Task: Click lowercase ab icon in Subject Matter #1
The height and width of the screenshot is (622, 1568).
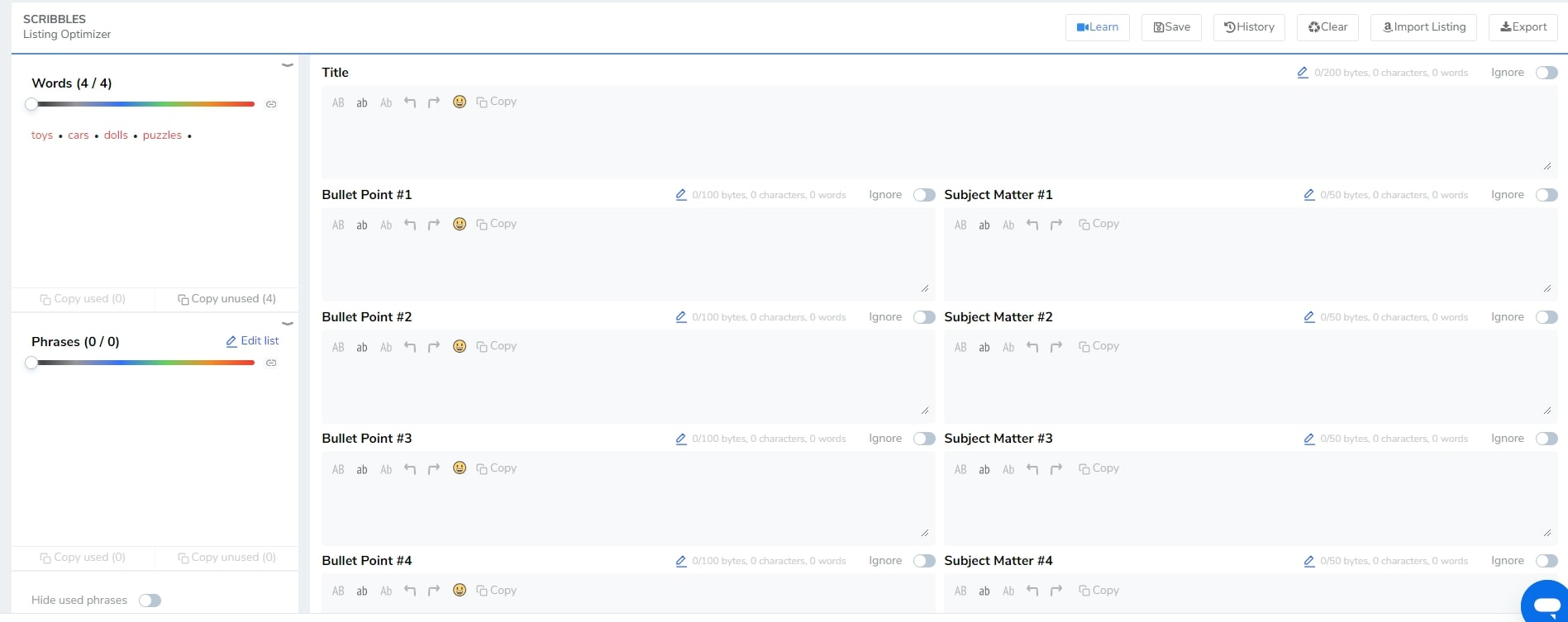Action: click(984, 225)
